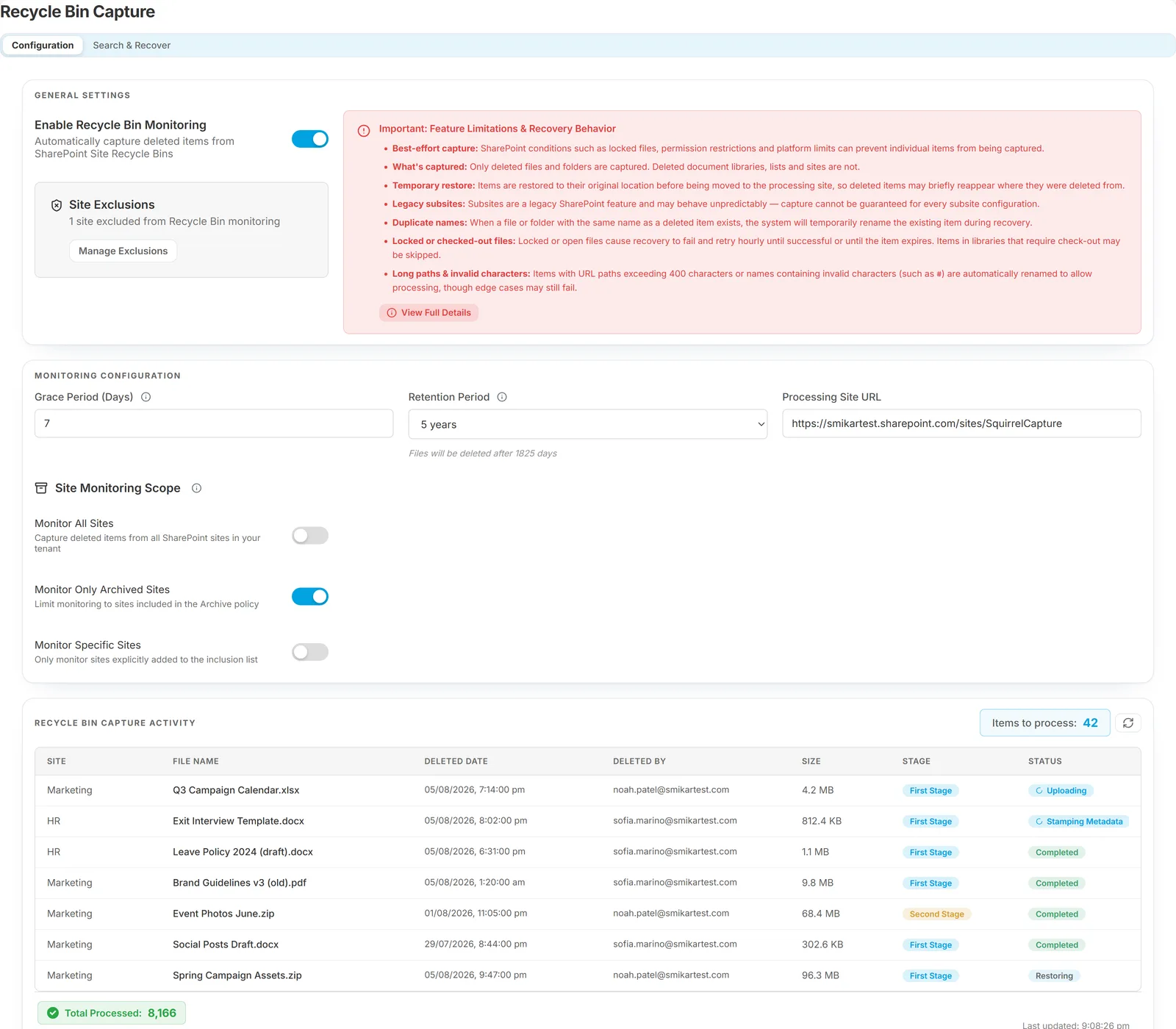This screenshot has height=1029, width=1176.
Task: Click Brand Guidelines v3 (old).pdf file name
Action: (240, 883)
